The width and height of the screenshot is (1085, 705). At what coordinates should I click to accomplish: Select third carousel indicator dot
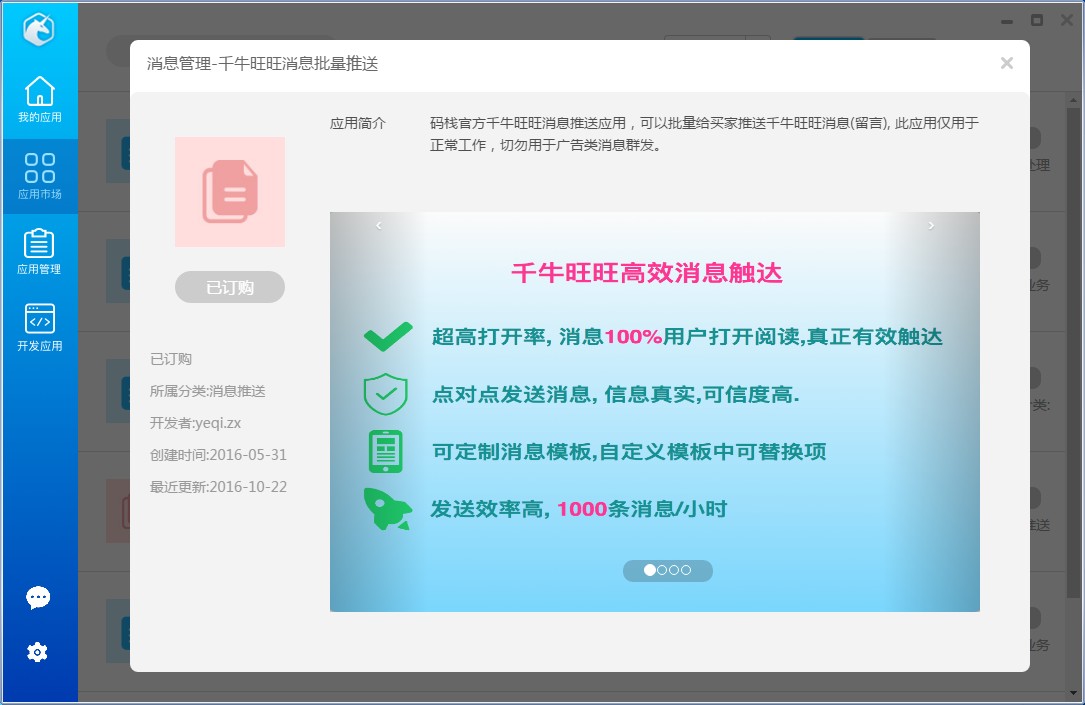pyautogui.click(x=673, y=570)
